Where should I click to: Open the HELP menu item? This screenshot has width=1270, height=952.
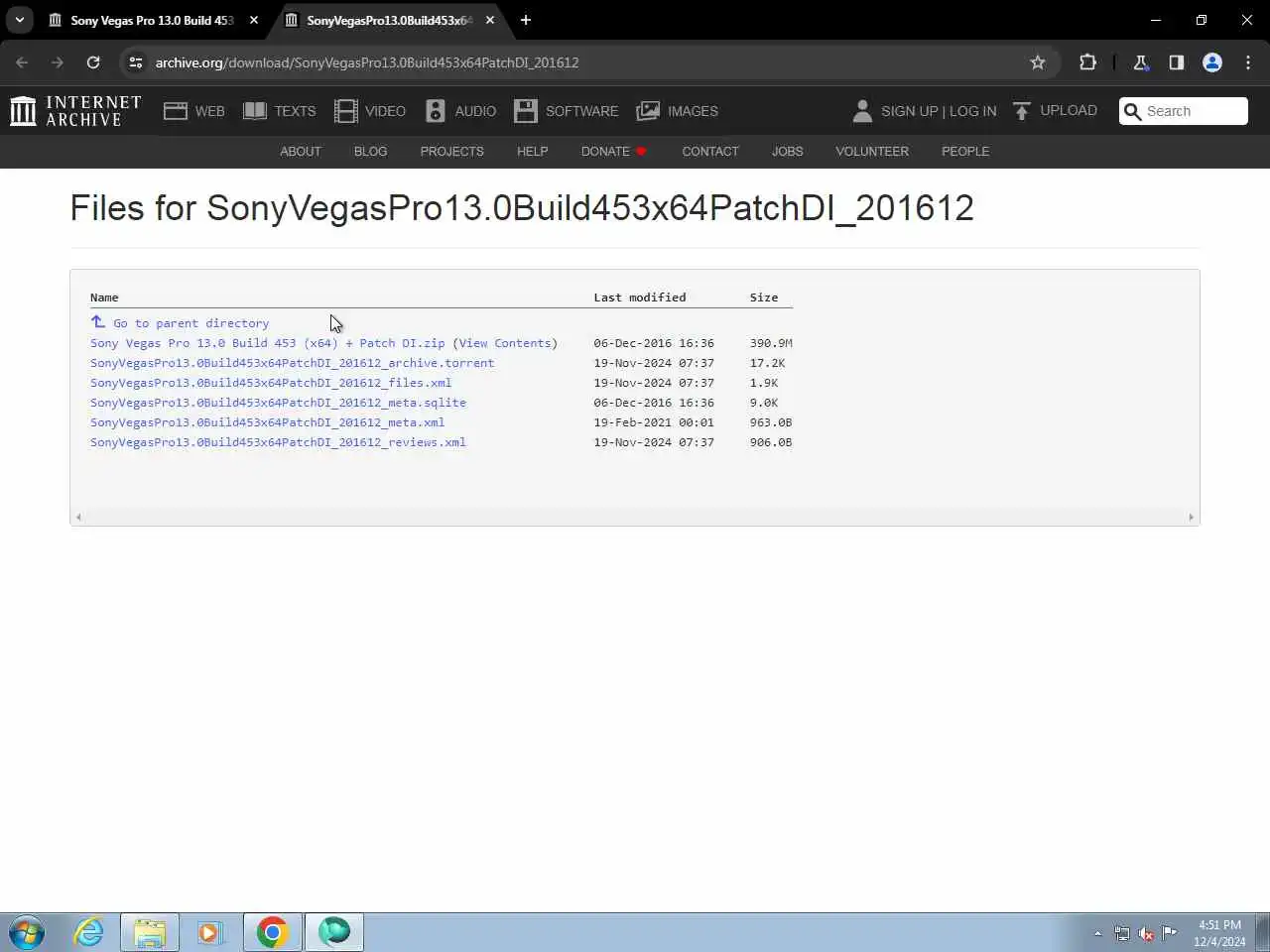532,152
